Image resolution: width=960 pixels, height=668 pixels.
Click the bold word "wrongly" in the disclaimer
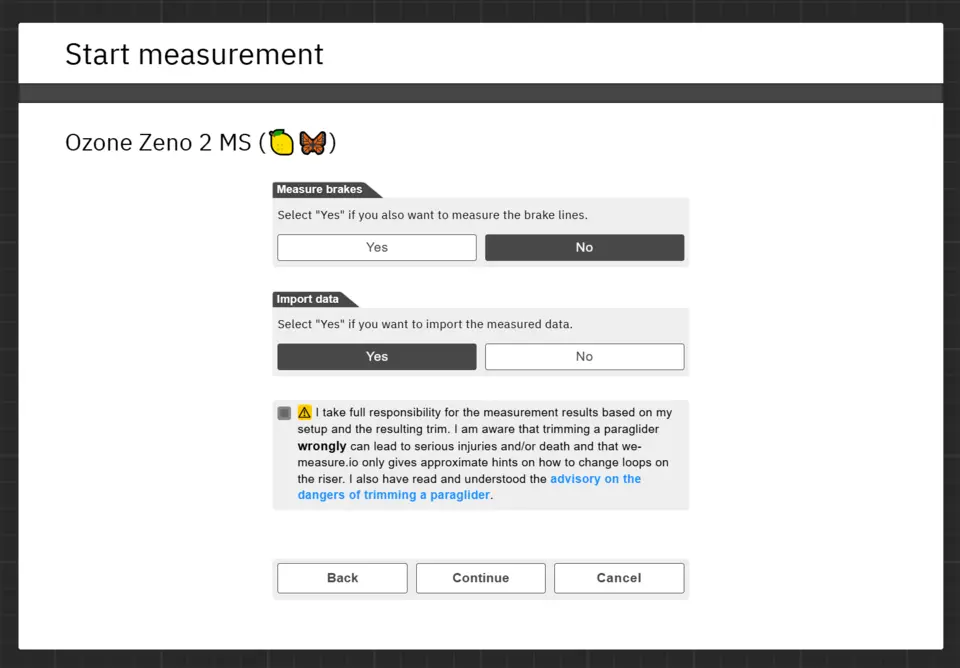[x=321, y=446]
